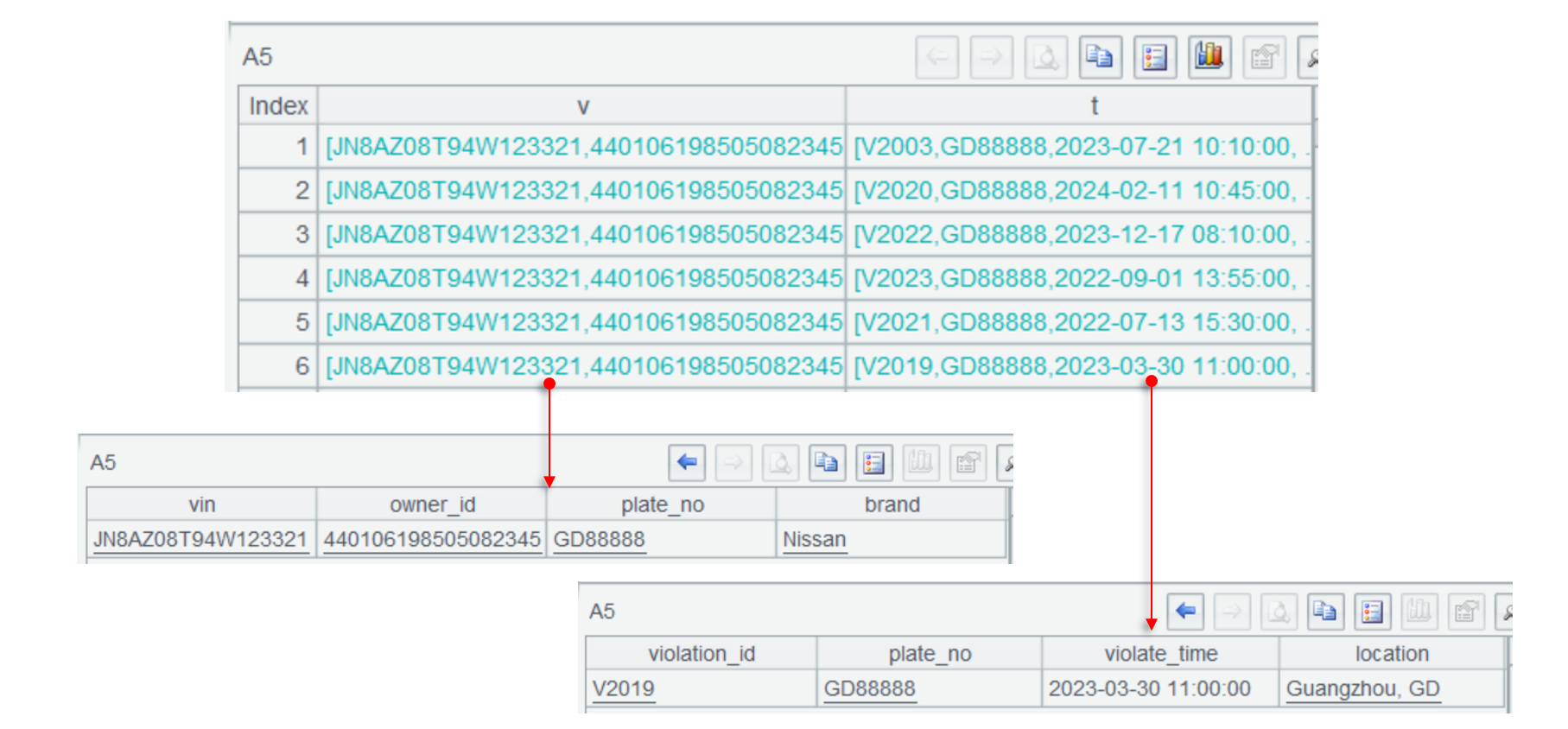This screenshot has height=729, width=1568.
Task: Open the v record link in row 6
Action: 583,366
